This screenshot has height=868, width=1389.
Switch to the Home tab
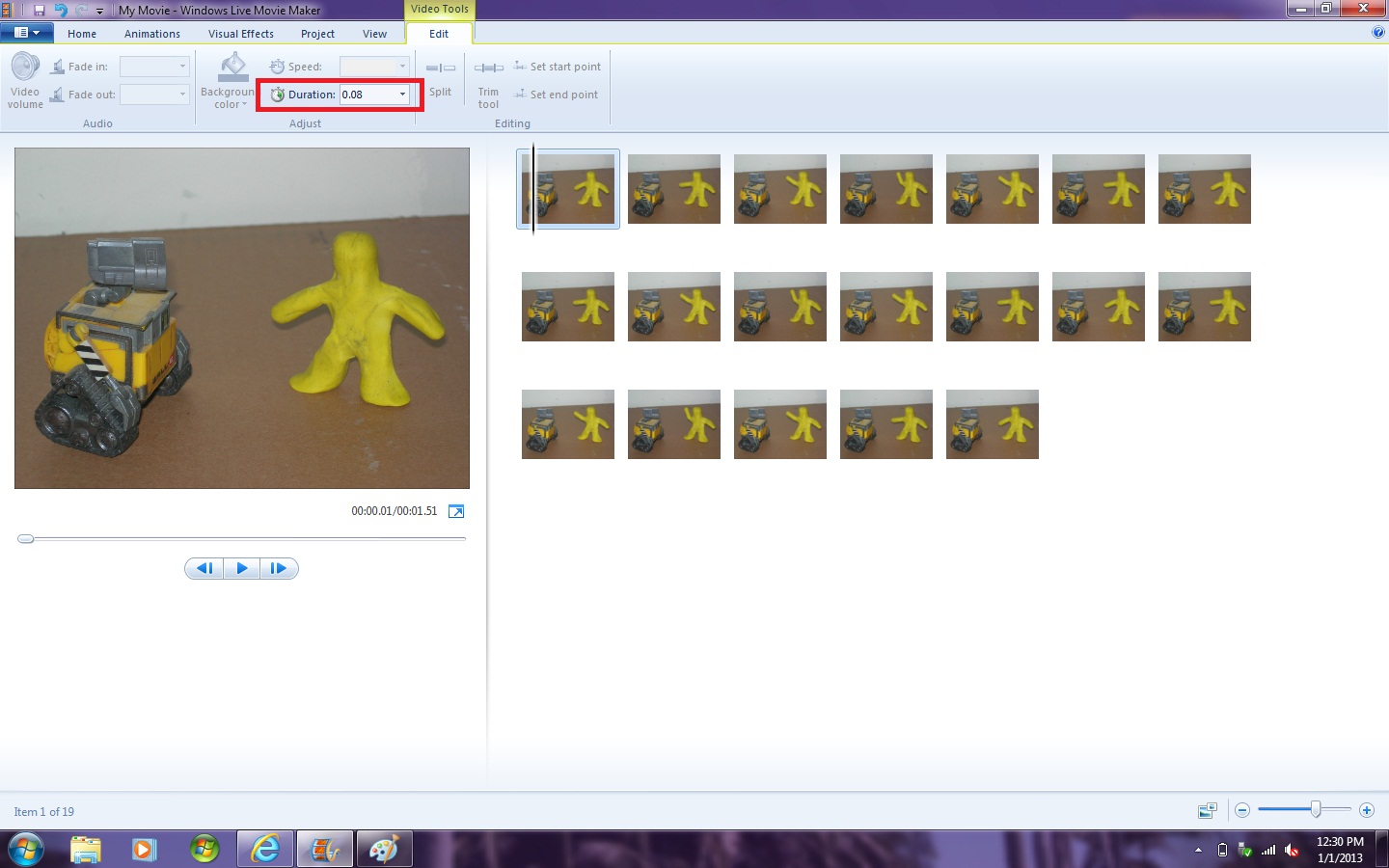82,34
